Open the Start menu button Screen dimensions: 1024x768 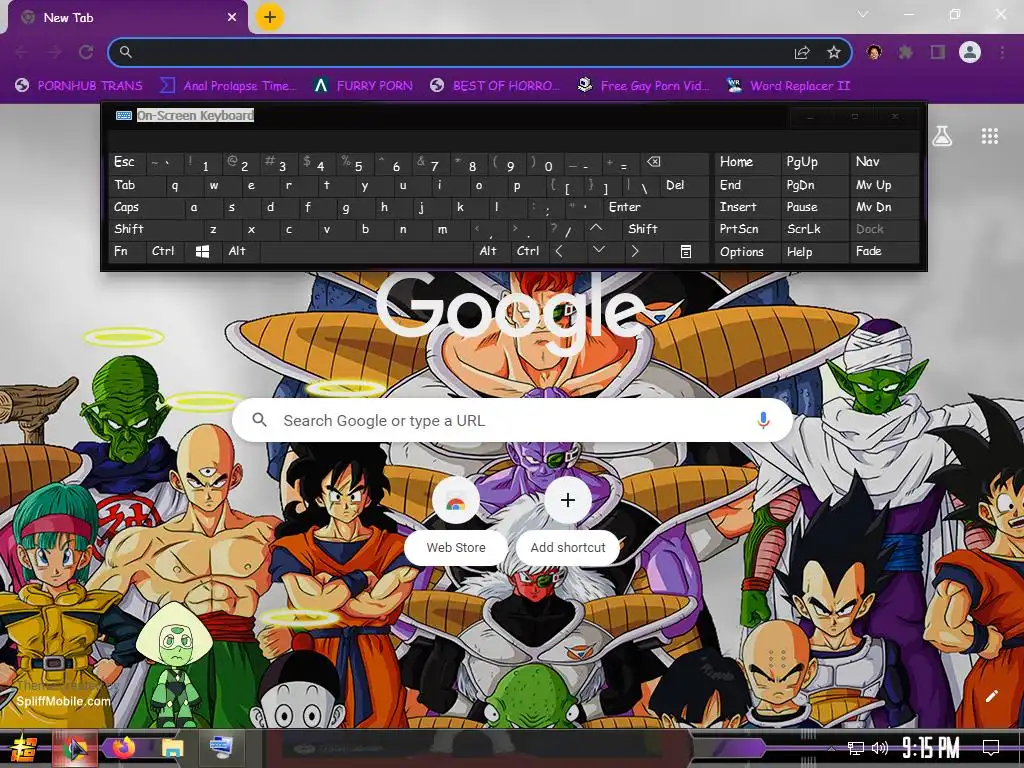(x=24, y=748)
